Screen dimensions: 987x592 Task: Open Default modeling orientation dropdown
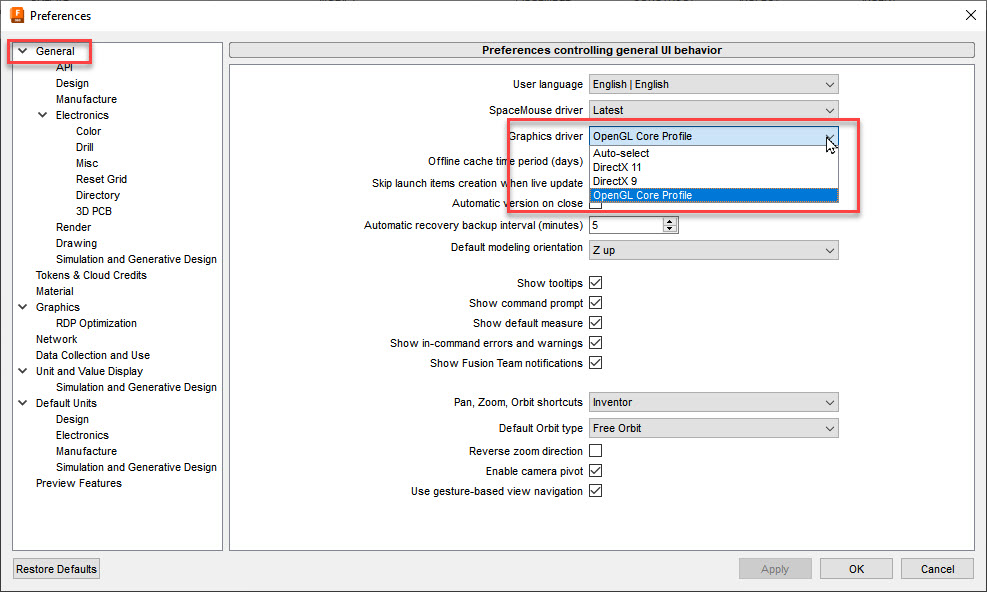[x=713, y=250]
